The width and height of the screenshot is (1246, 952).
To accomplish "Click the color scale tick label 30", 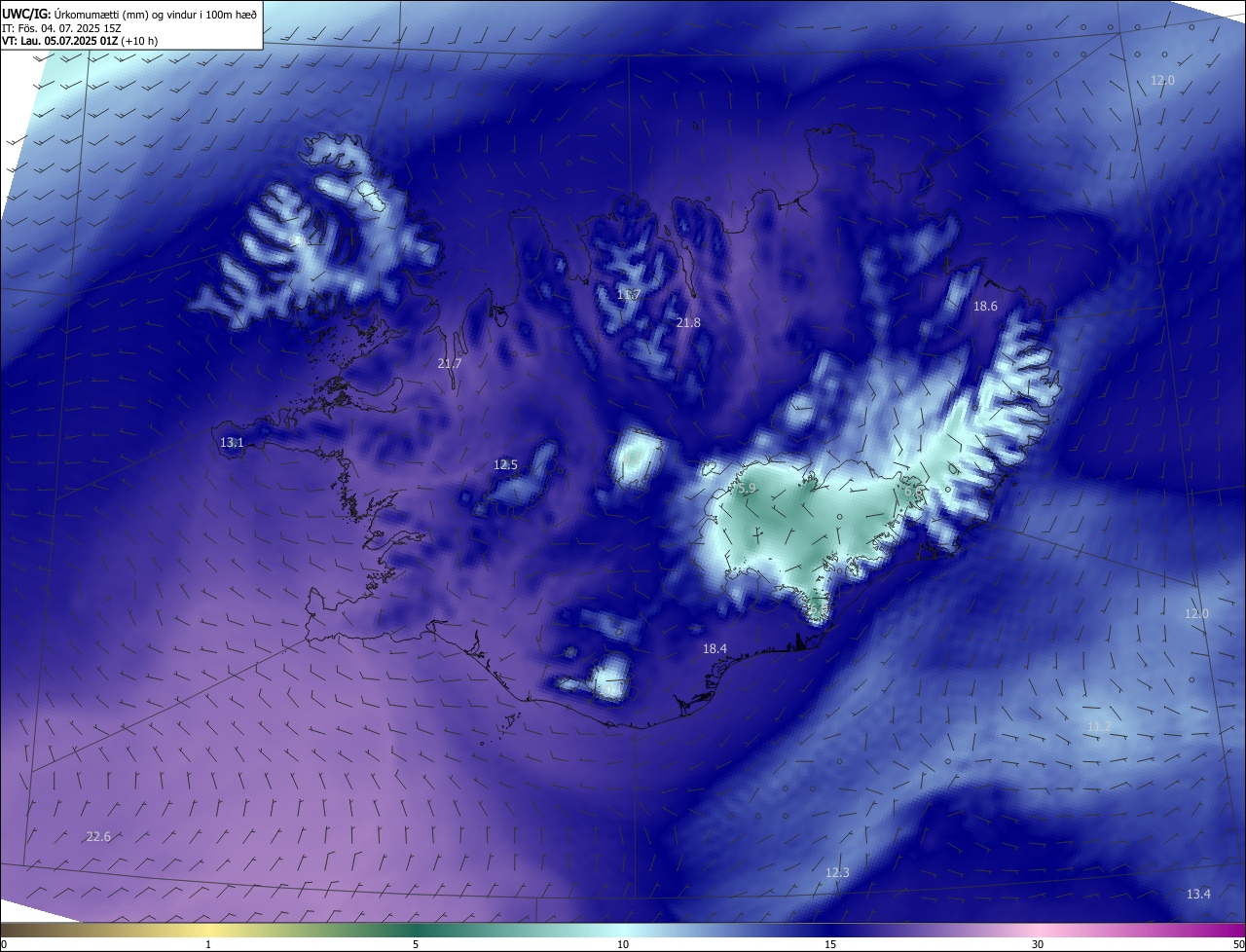I will [1038, 944].
